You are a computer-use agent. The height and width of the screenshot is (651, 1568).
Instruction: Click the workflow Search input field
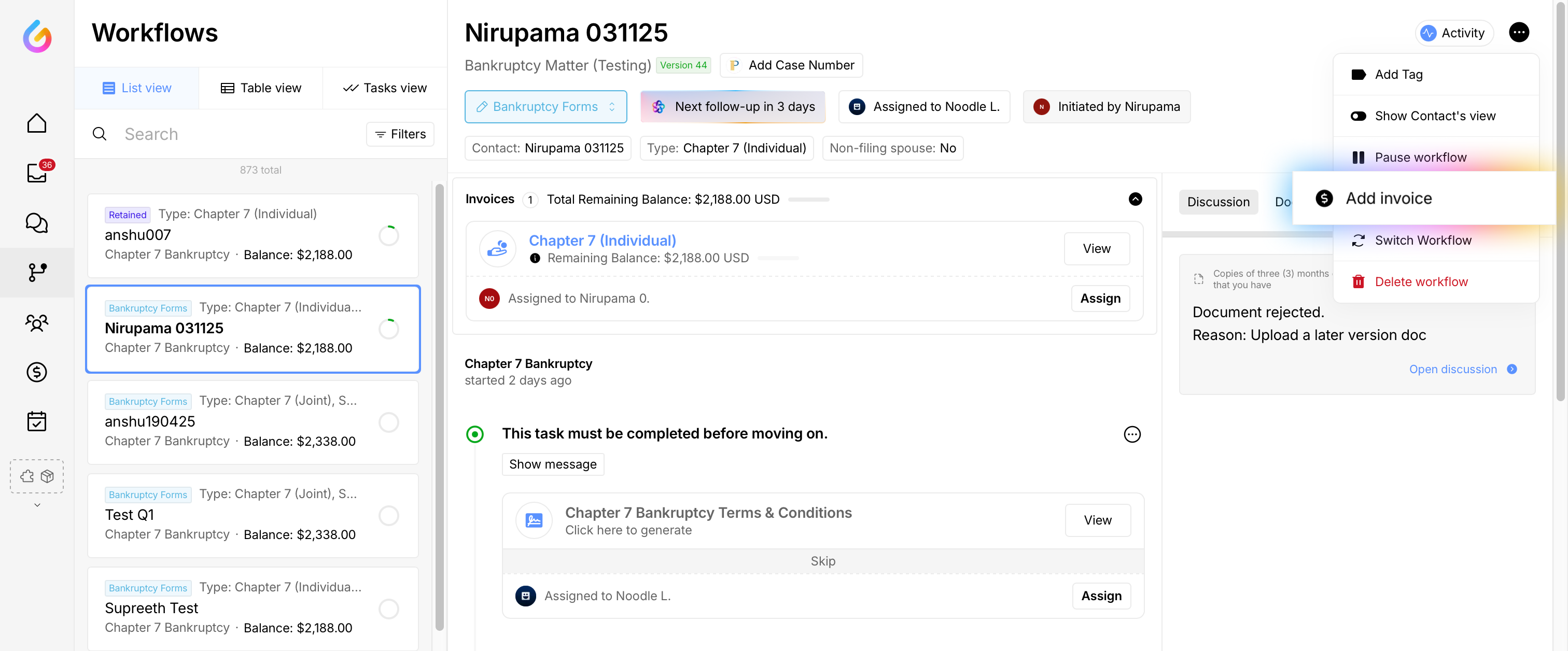237,134
